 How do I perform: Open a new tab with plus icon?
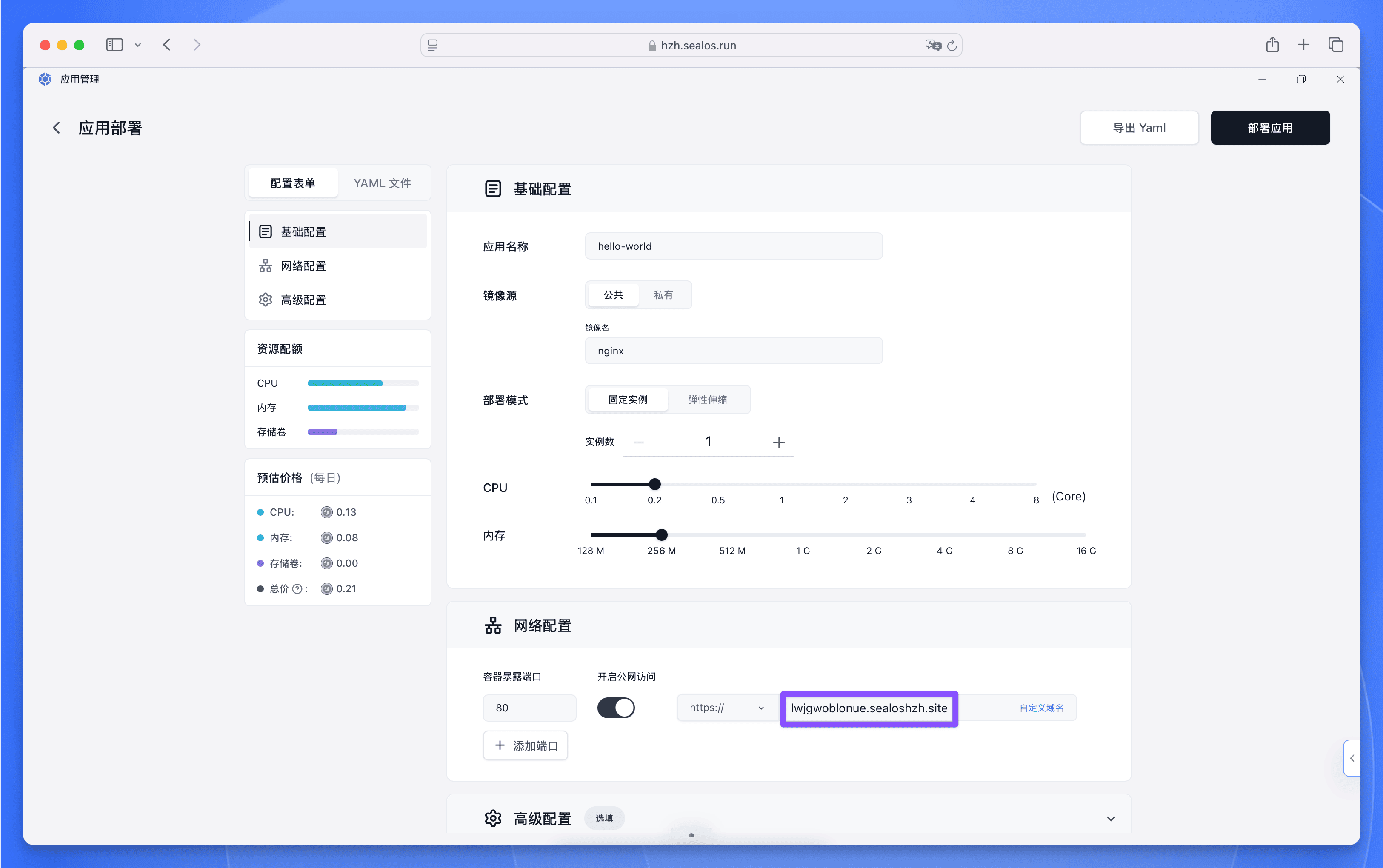[x=1303, y=44]
